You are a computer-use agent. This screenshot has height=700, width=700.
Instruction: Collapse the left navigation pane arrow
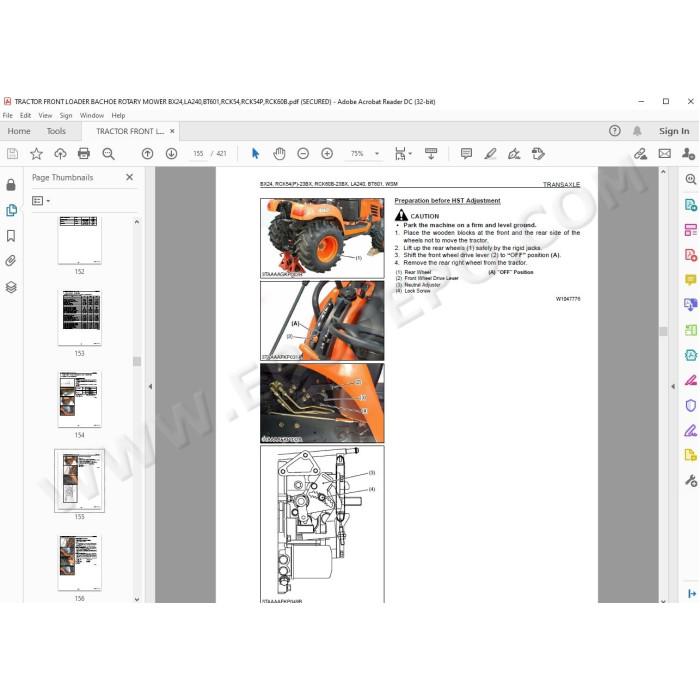150,387
